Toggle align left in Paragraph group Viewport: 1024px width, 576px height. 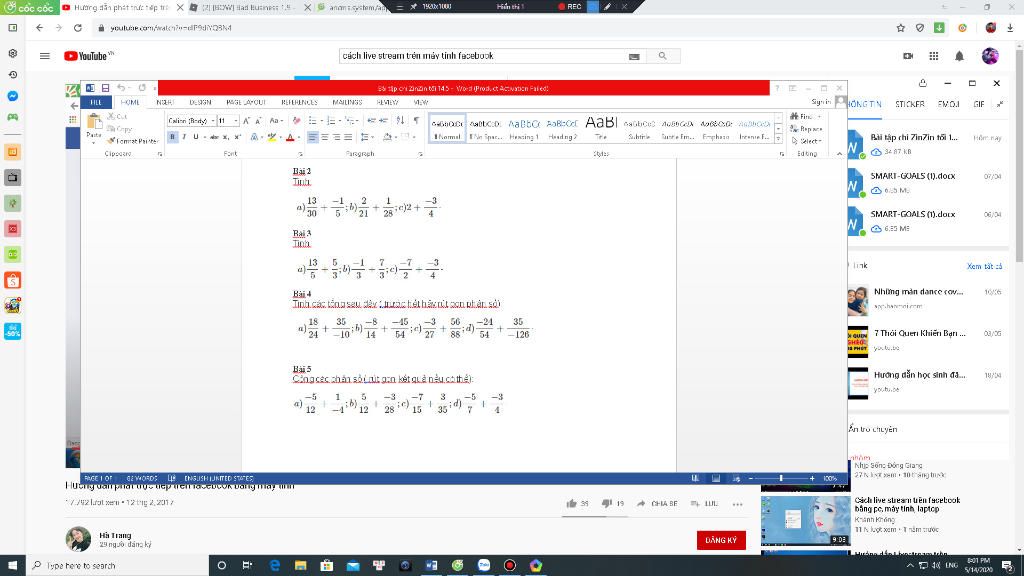tap(313, 137)
